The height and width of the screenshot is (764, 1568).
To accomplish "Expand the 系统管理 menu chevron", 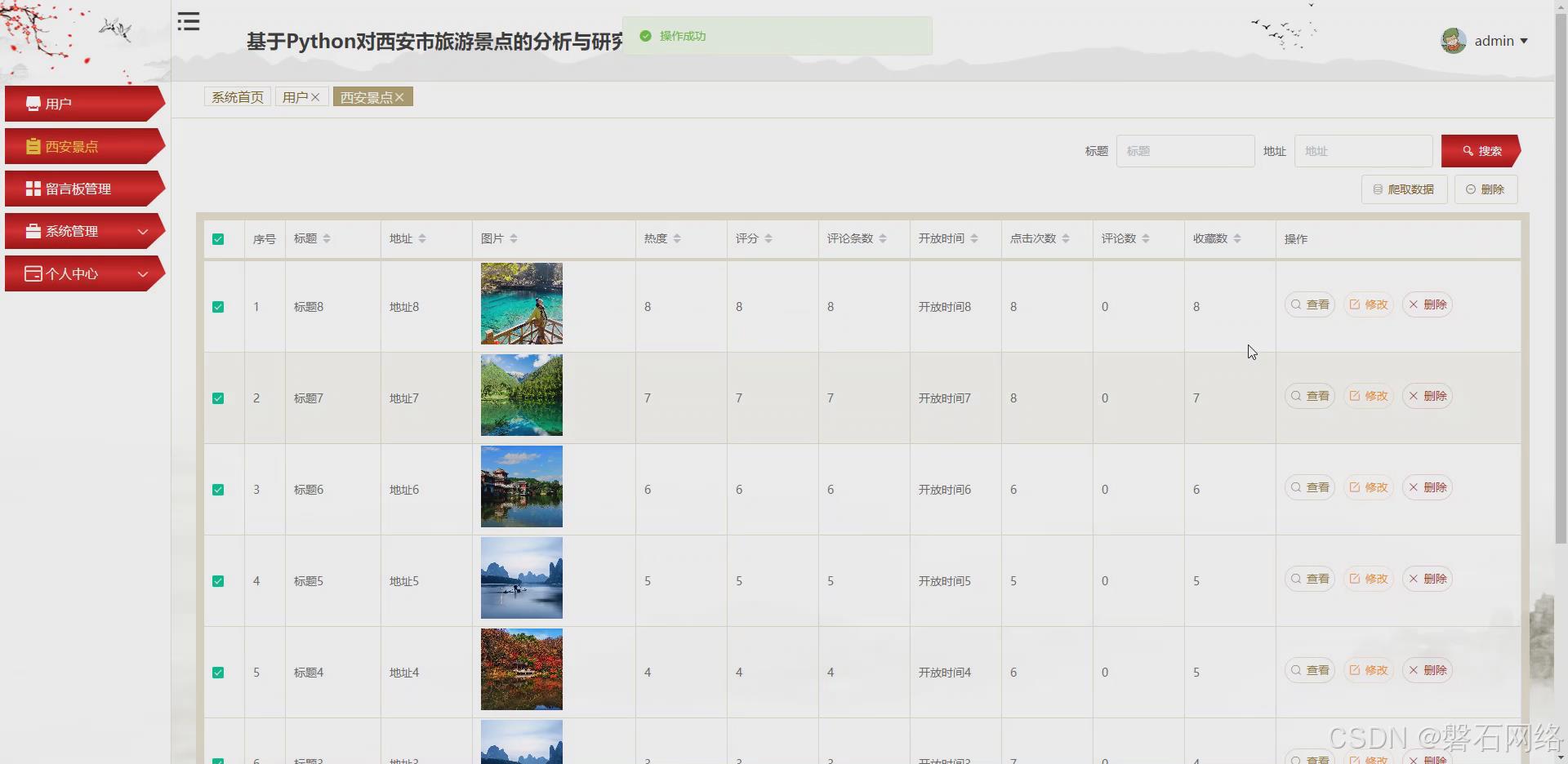I will [143, 232].
